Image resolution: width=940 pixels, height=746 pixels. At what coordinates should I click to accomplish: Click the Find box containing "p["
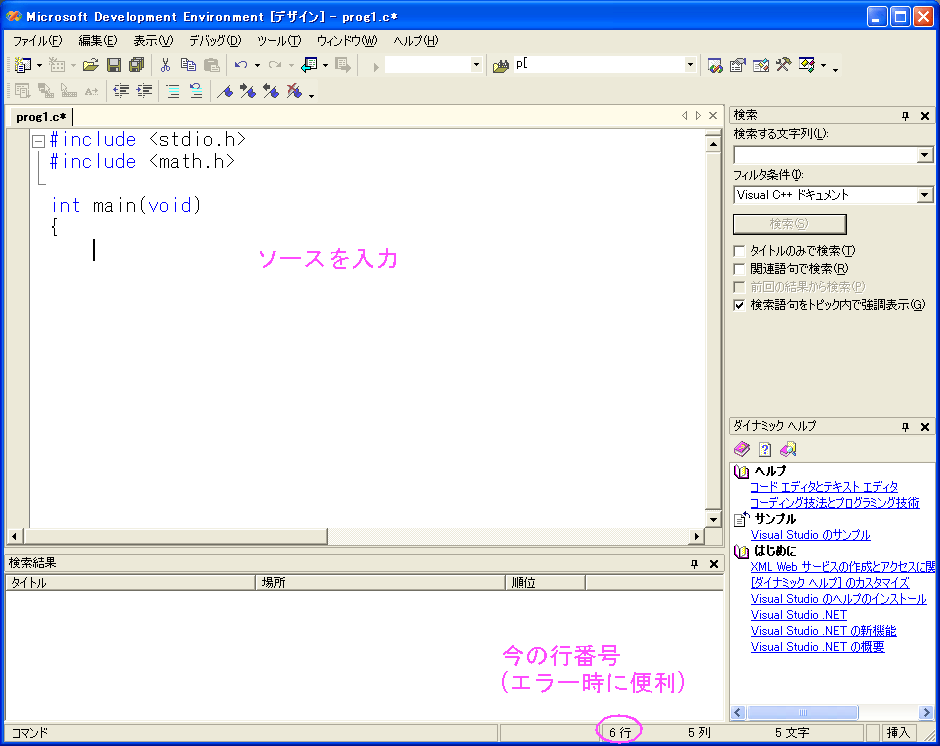click(x=598, y=64)
